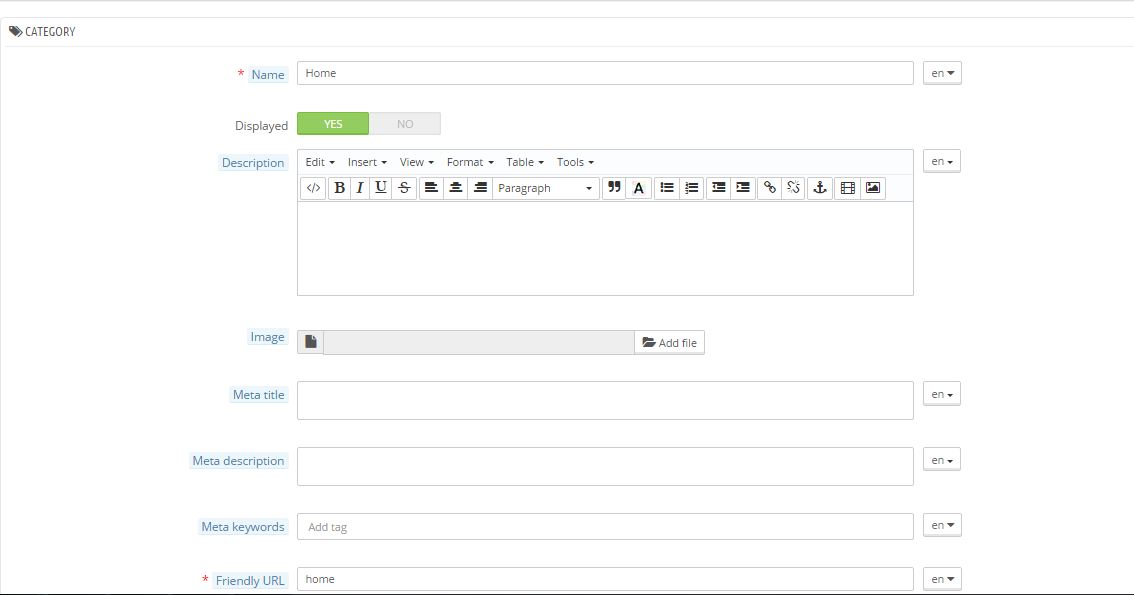Focus the Meta title input field

pos(605,401)
